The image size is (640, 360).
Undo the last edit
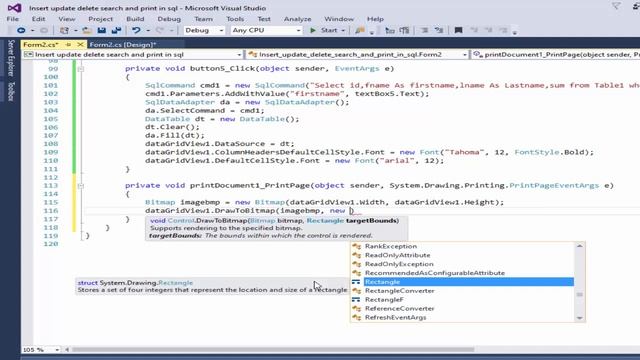coord(136,30)
